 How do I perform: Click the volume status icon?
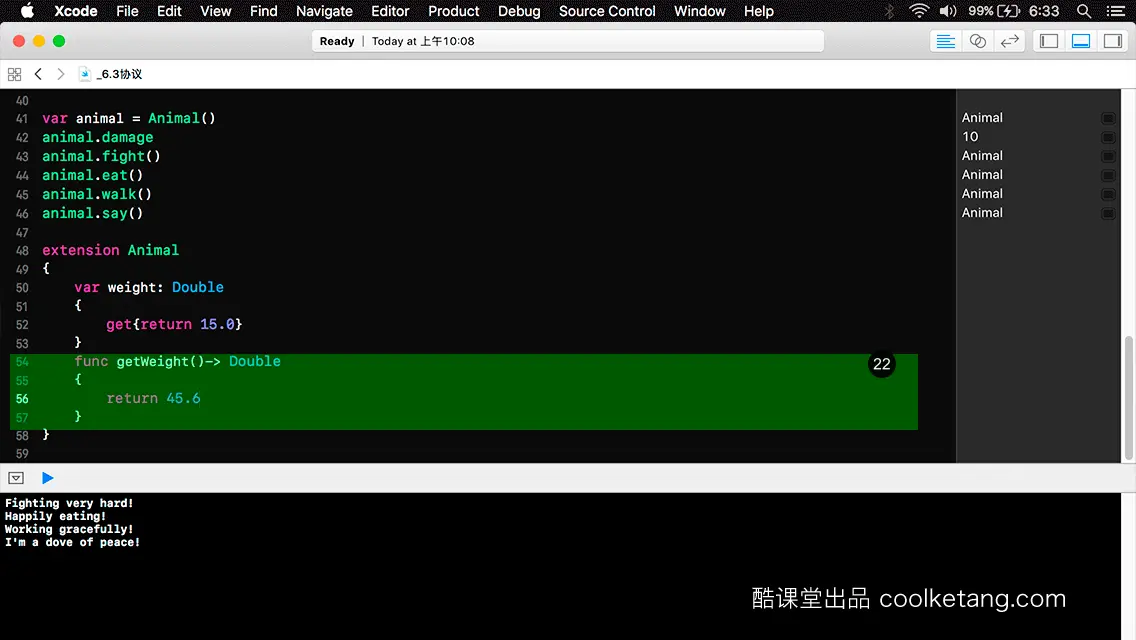947,11
